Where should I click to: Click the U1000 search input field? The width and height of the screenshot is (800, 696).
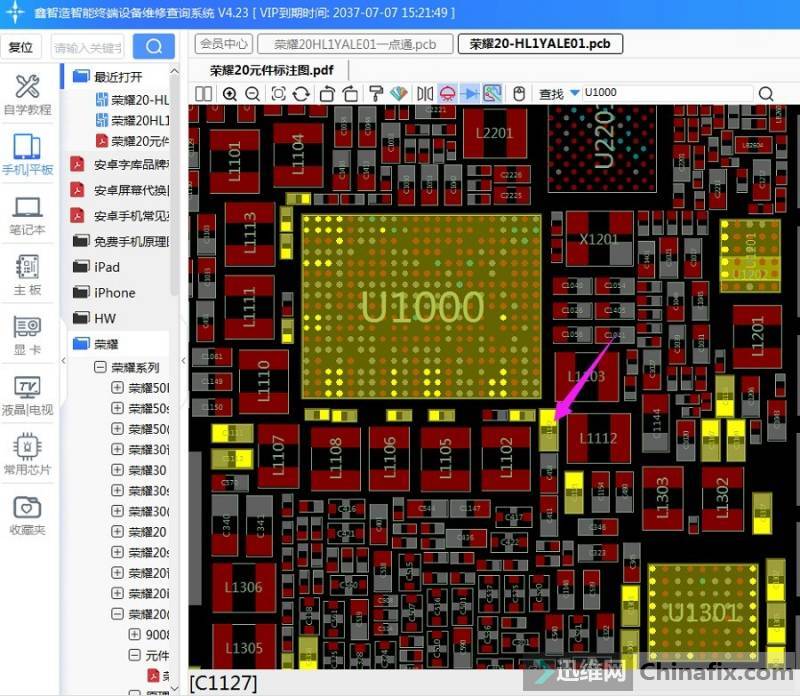pos(665,93)
